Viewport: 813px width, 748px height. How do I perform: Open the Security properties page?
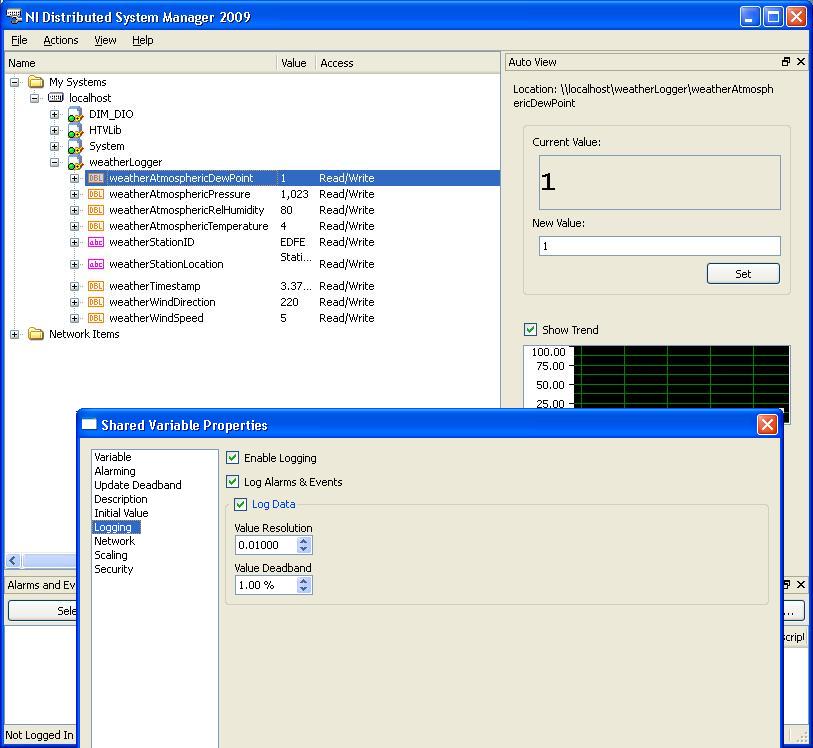point(114,569)
